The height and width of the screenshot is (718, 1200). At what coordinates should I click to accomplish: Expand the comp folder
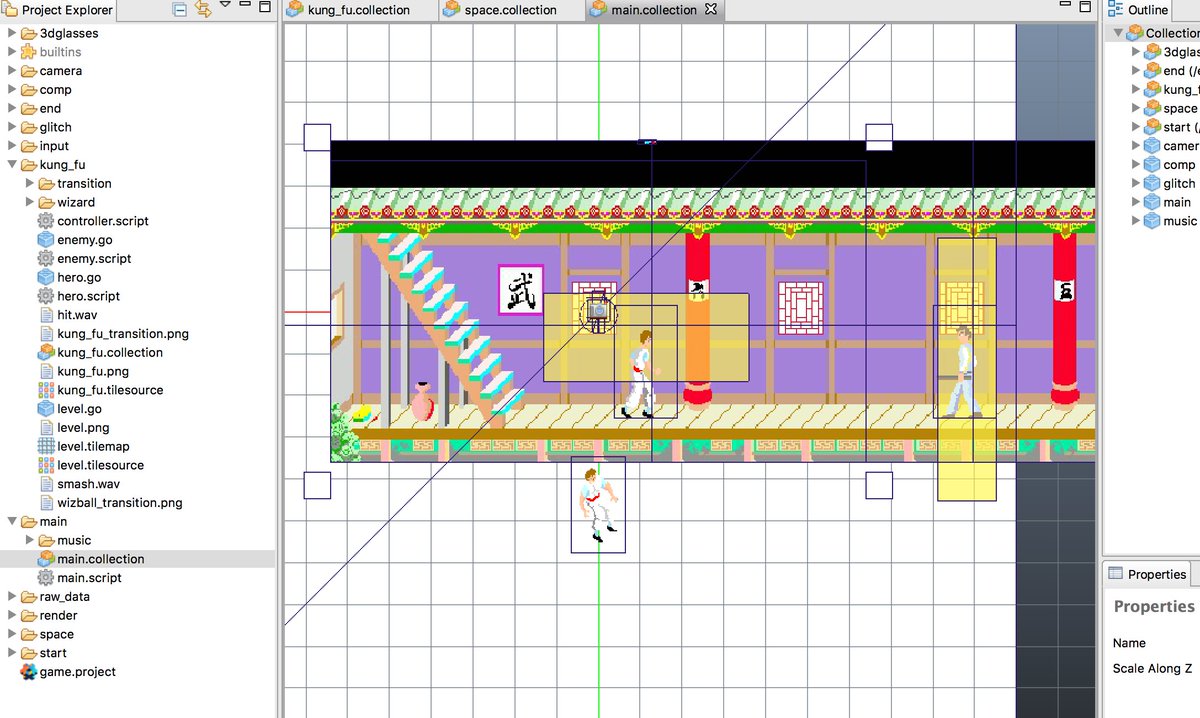[12, 90]
